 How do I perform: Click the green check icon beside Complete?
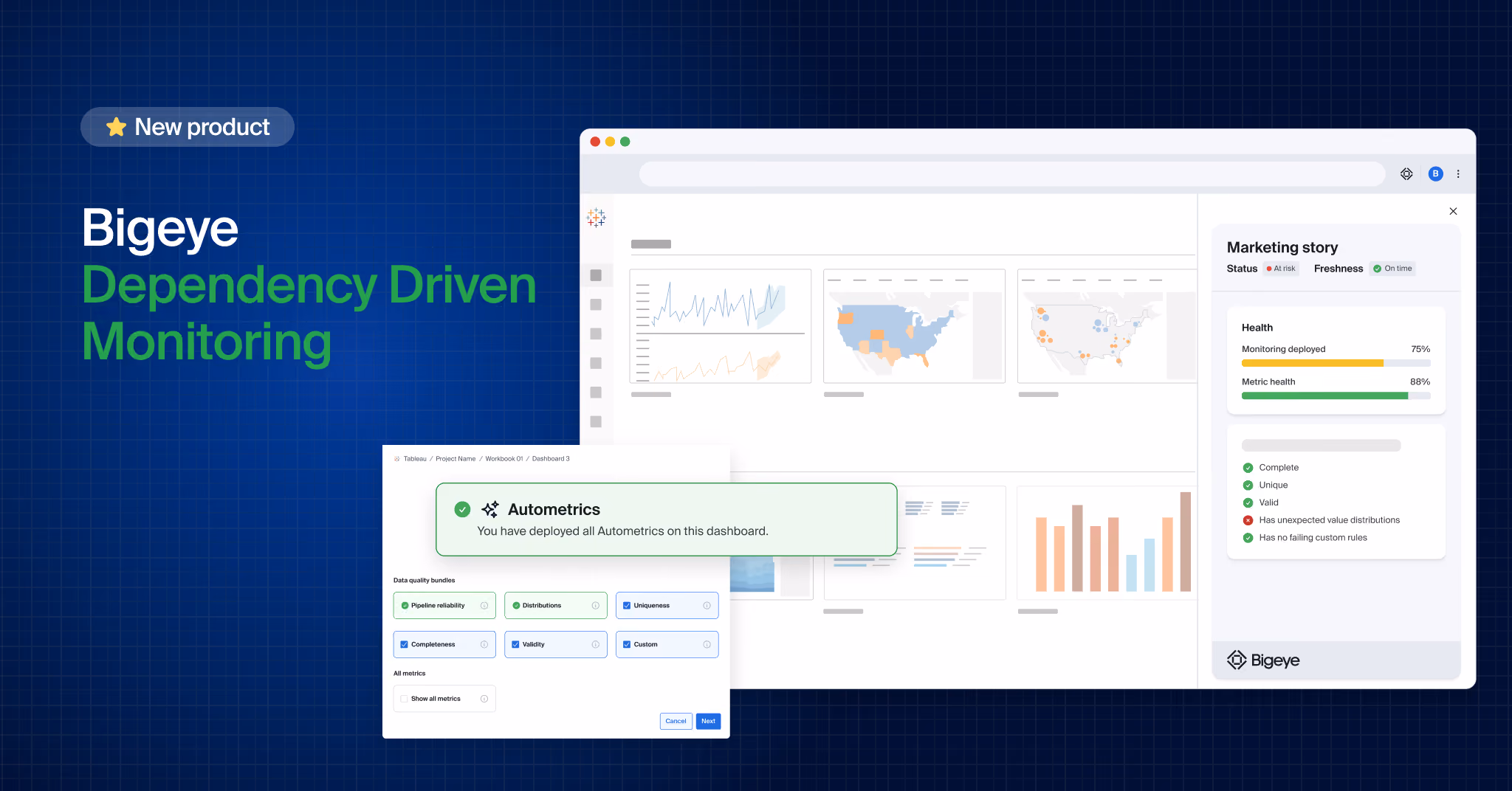point(1248,468)
